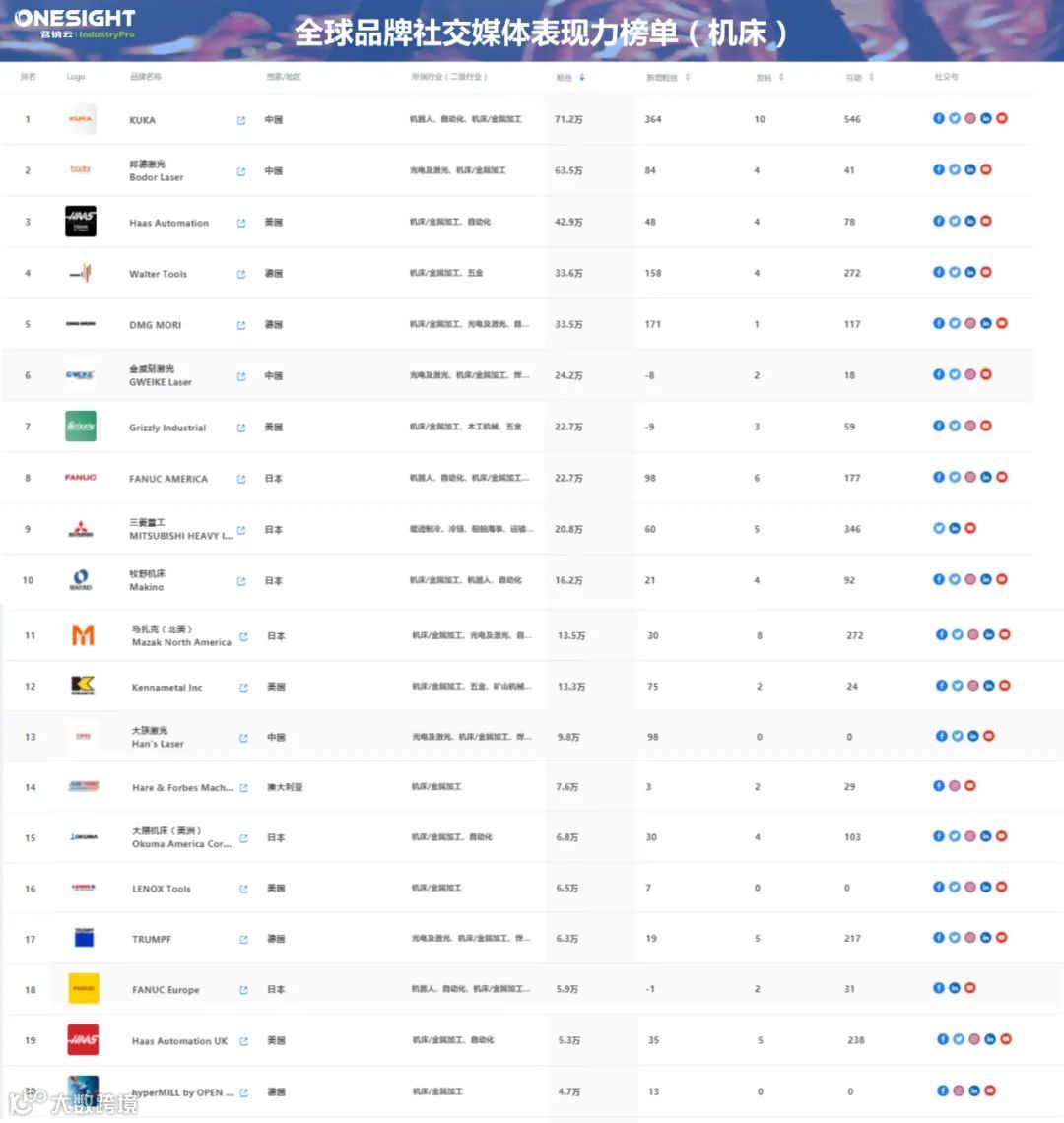This screenshot has width=1064, height=1123.
Task: Open the external link icon for Haas Automation
Action: coord(241,223)
